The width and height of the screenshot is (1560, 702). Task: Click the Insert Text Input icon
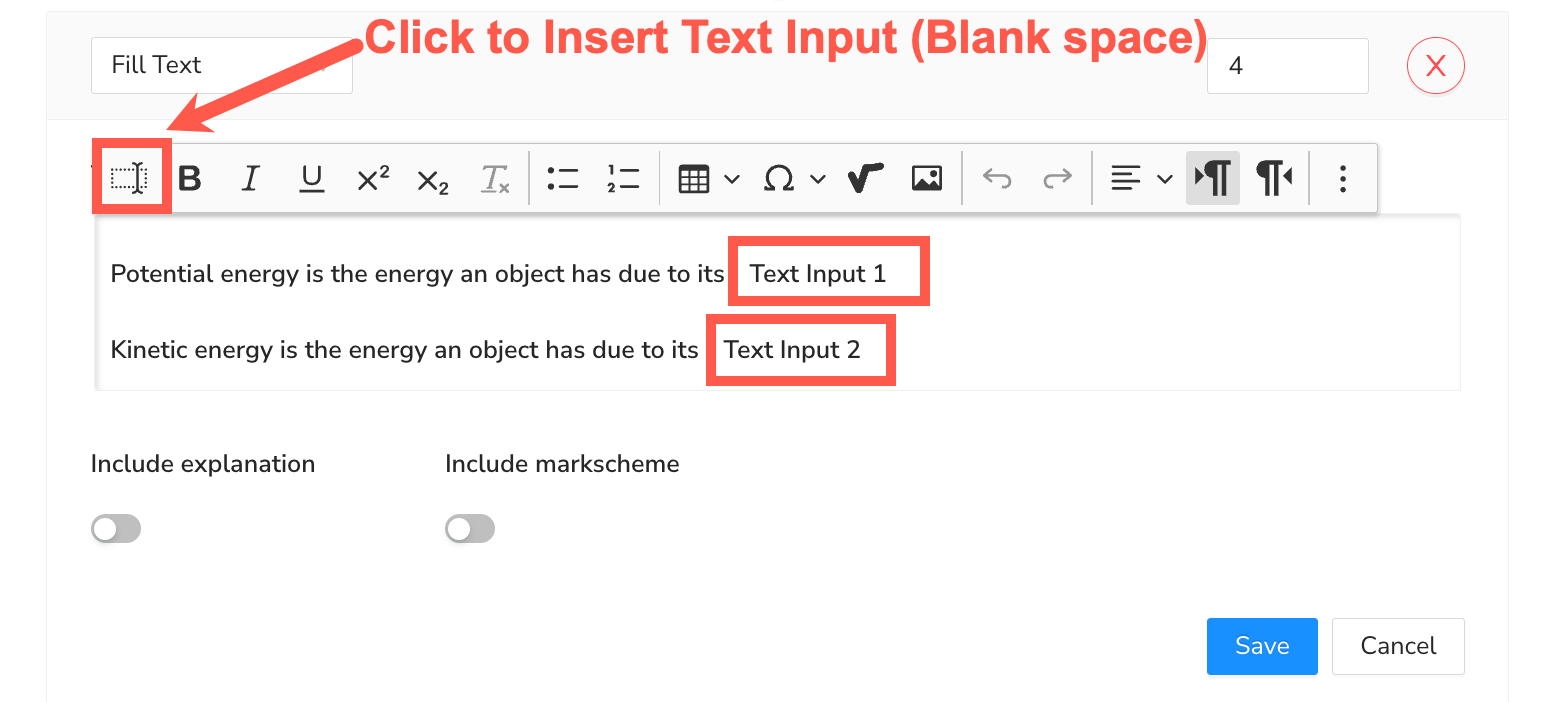click(x=130, y=179)
